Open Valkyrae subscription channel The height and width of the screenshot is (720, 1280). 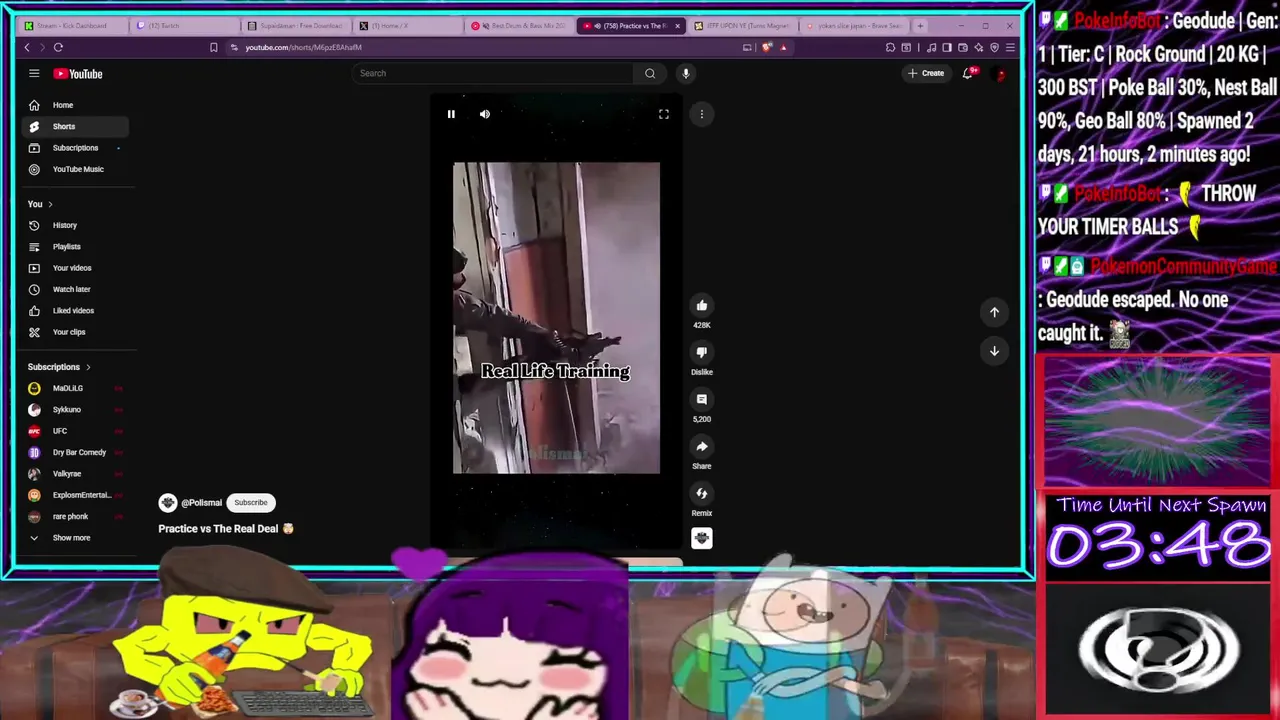click(x=75, y=474)
